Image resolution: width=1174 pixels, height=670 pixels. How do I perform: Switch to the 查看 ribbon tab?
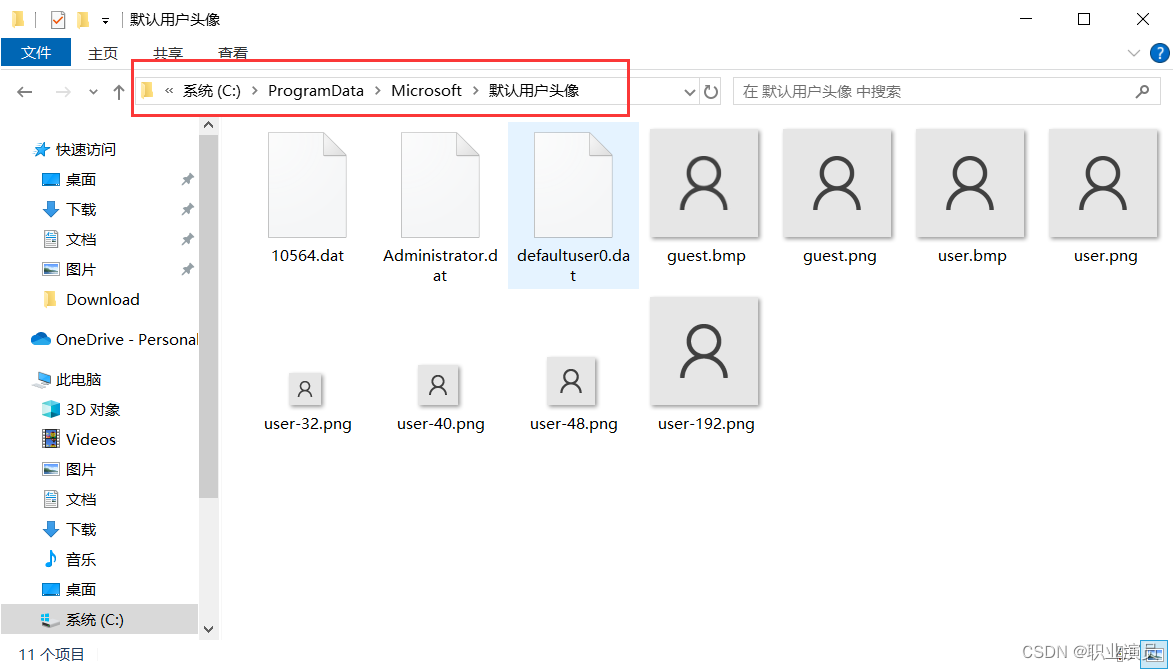click(x=233, y=53)
